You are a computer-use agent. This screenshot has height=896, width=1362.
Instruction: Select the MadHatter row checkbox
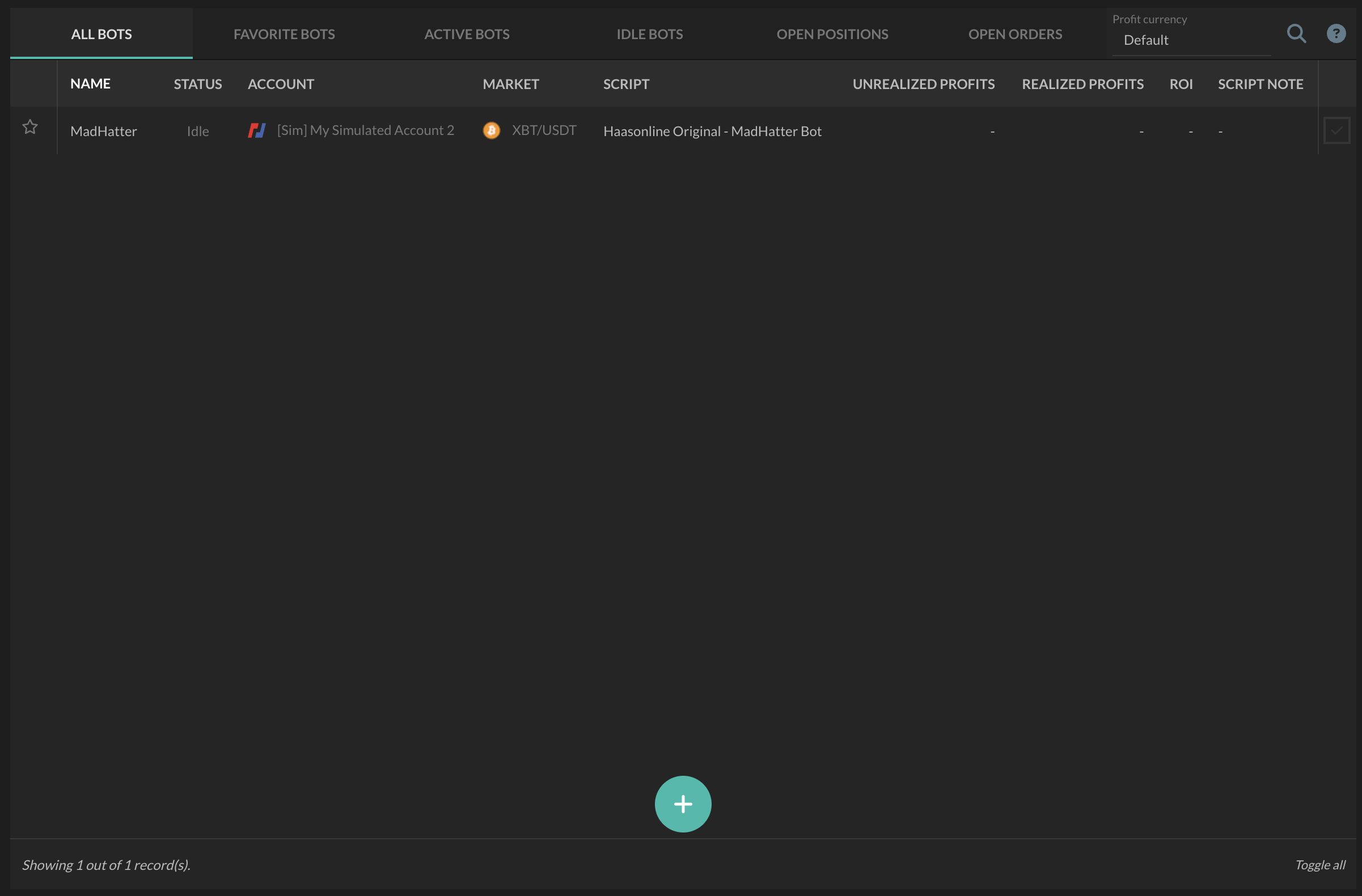pos(1337,130)
